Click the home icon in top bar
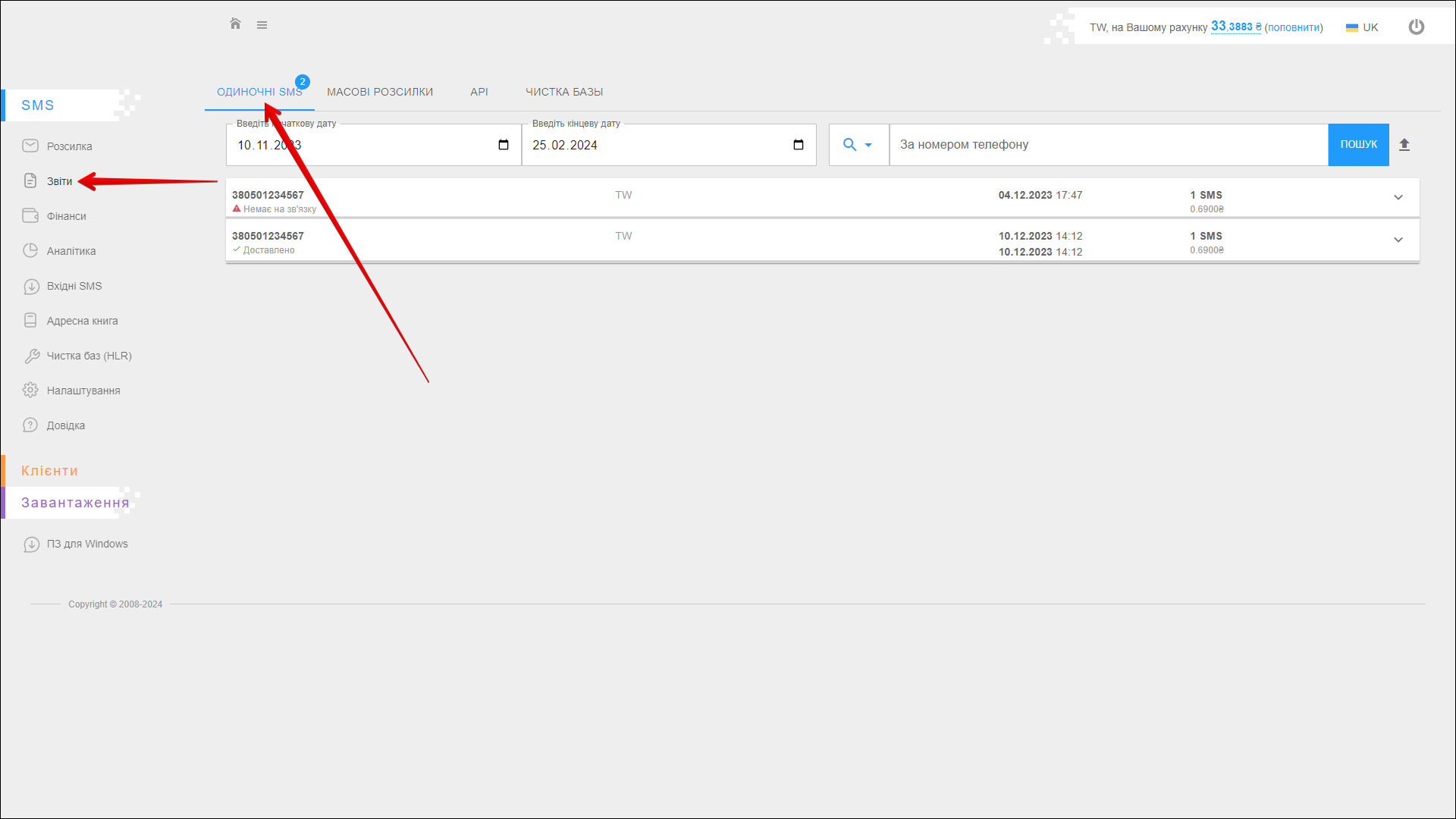Viewport: 1456px width, 819px height. click(x=235, y=24)
